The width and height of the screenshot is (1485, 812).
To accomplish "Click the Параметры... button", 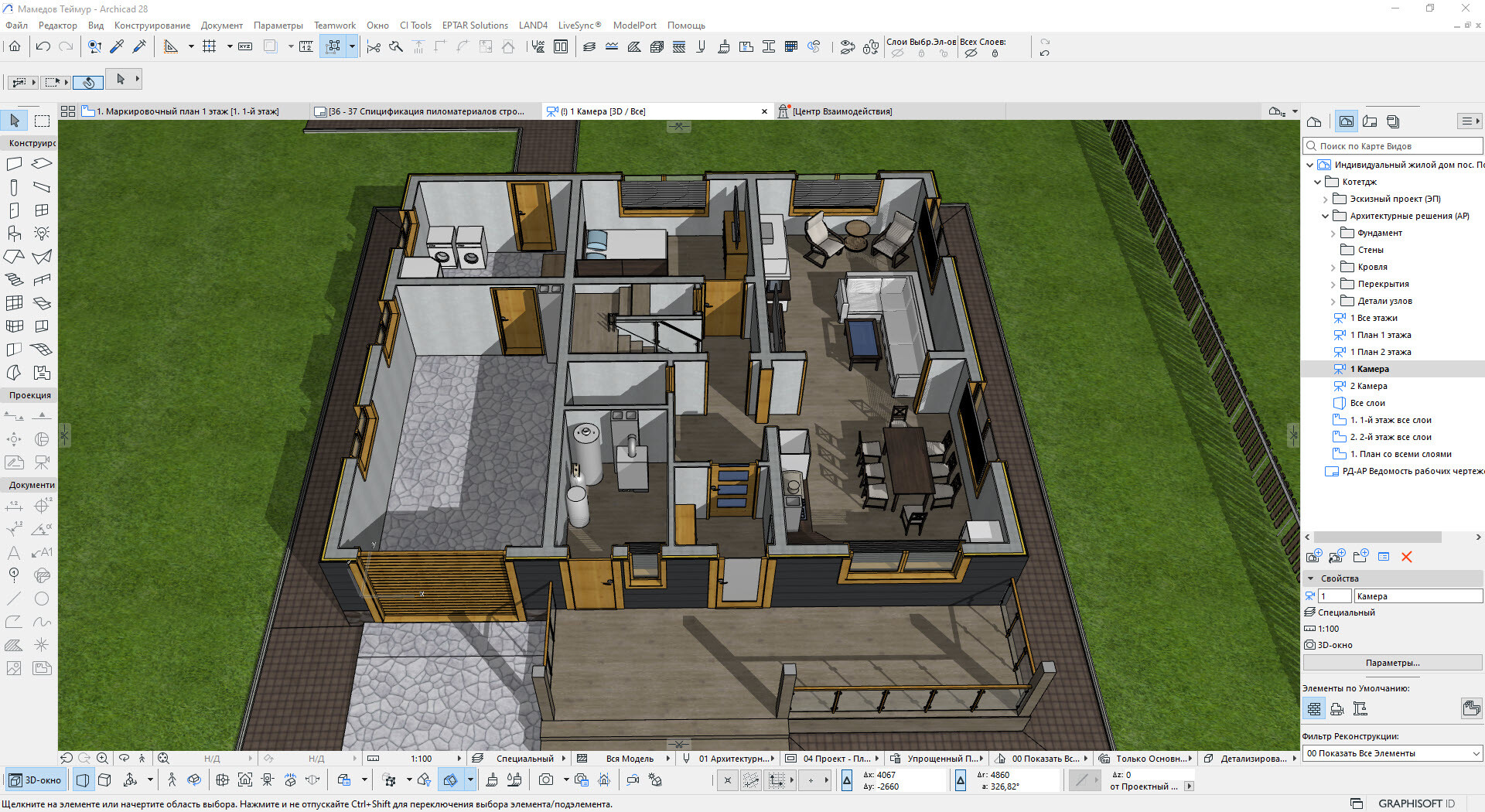I will (x=1392, y=663).
